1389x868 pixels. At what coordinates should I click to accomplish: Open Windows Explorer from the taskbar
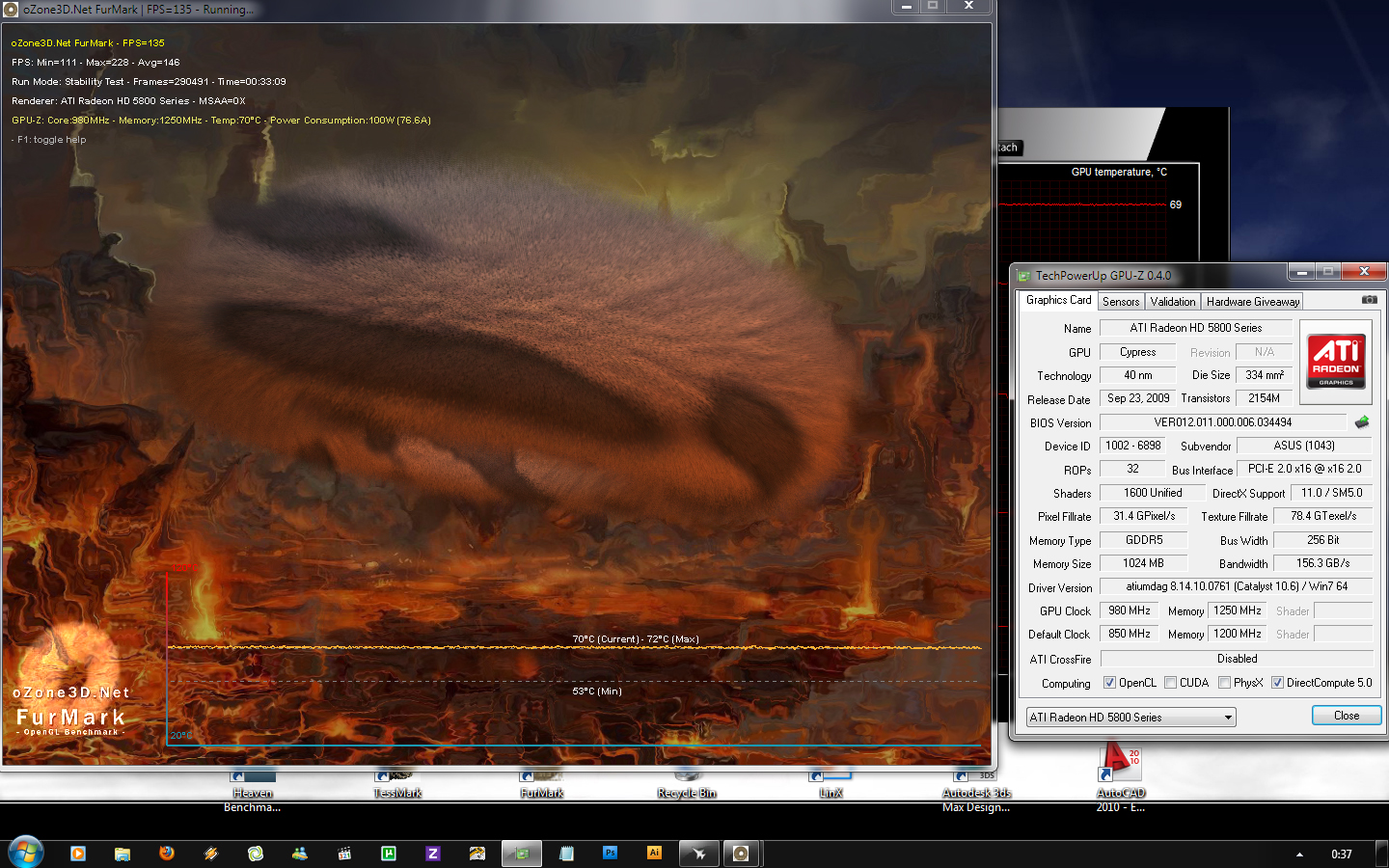123,854
